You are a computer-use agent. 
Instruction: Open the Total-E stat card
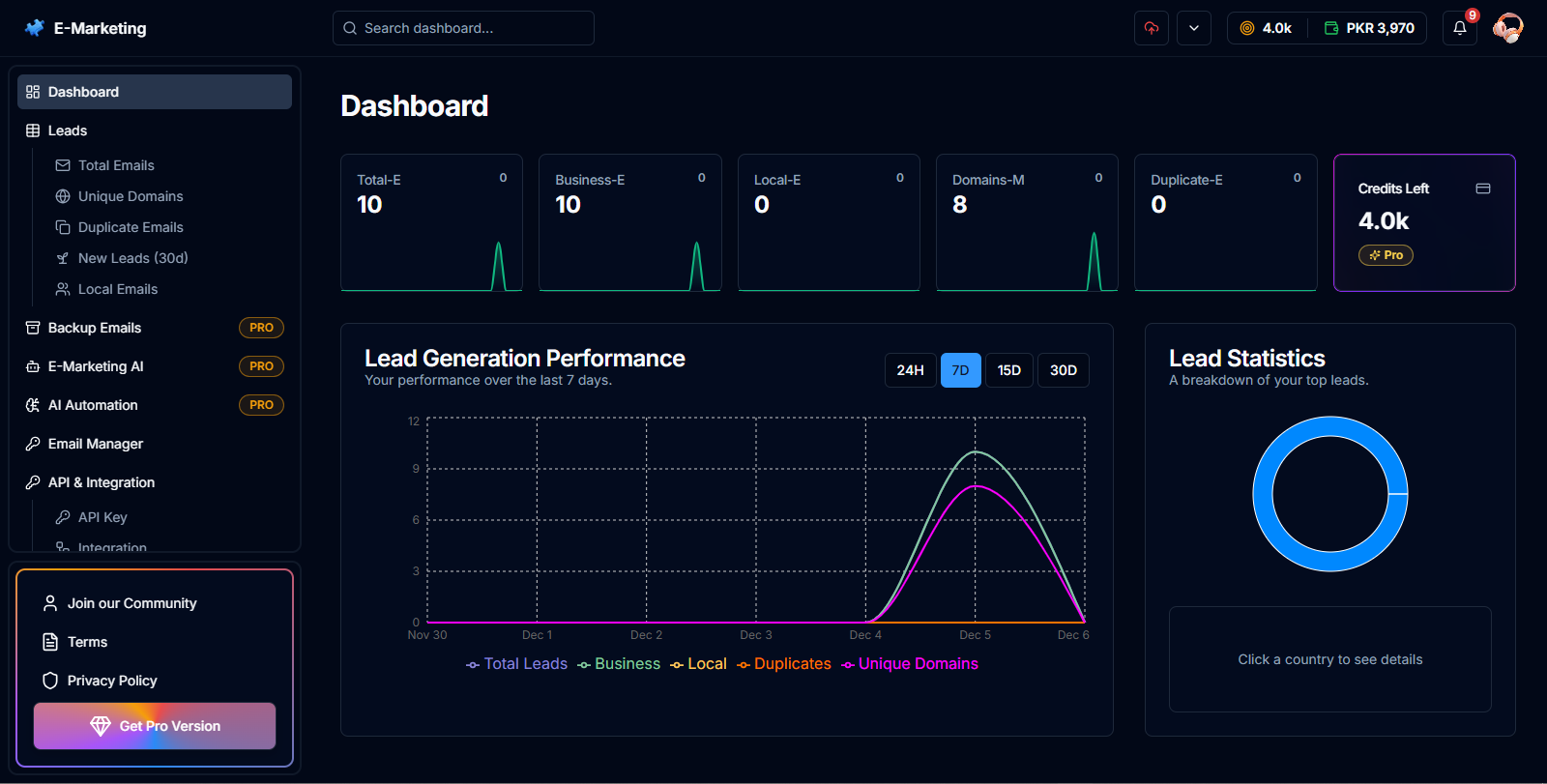tap(431, 222)
